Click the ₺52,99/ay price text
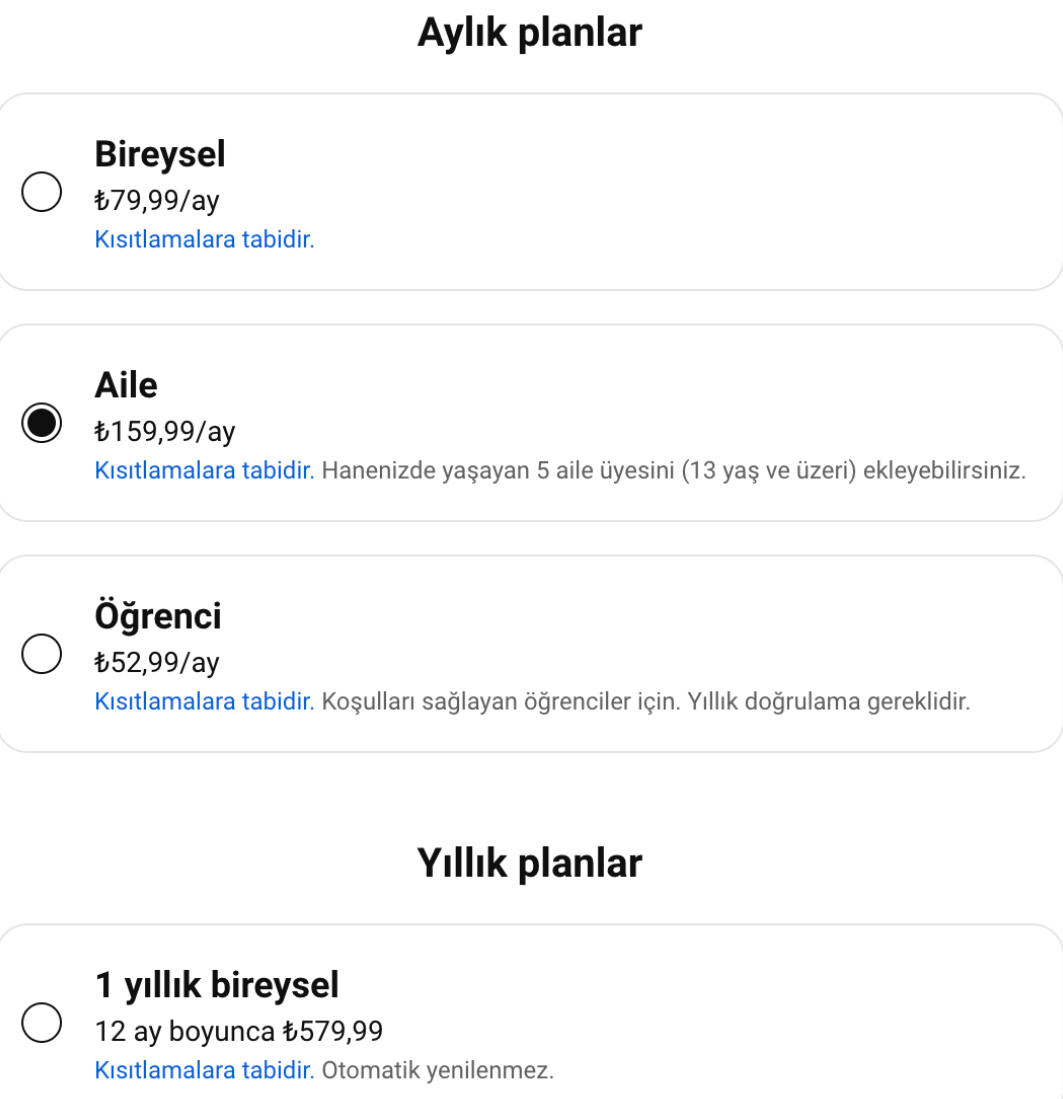 coord(157,663)
